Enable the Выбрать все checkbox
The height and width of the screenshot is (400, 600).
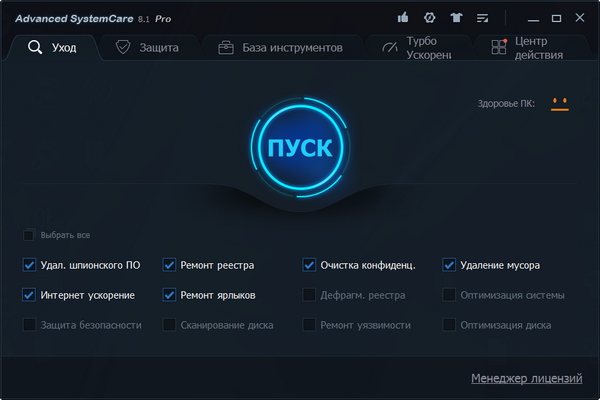coord(29,235)
